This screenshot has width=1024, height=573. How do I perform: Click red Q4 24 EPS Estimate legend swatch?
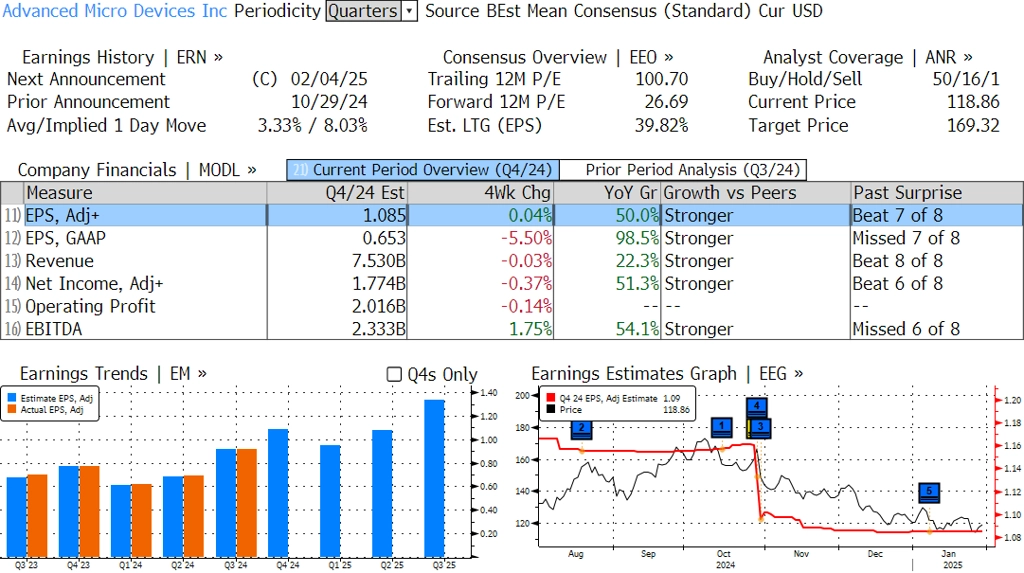coord(551,398)
